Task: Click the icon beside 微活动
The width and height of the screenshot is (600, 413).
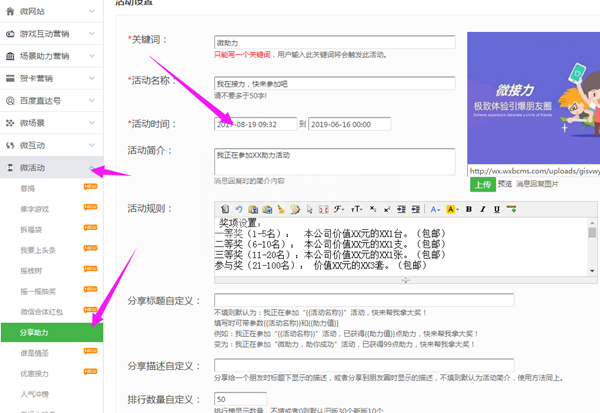Action: tap(10, 168)
